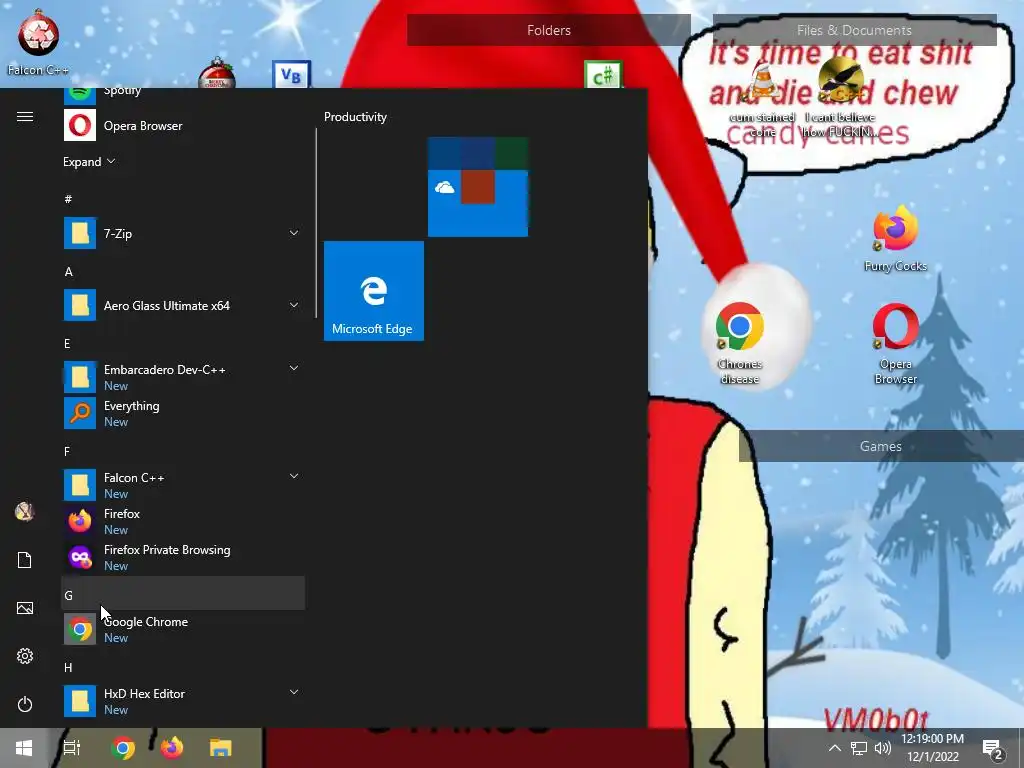Expand the Aero Glass Ultimate x64 chevron
This screenshot has height=768, width=1024.
click(x=294, y=304)
